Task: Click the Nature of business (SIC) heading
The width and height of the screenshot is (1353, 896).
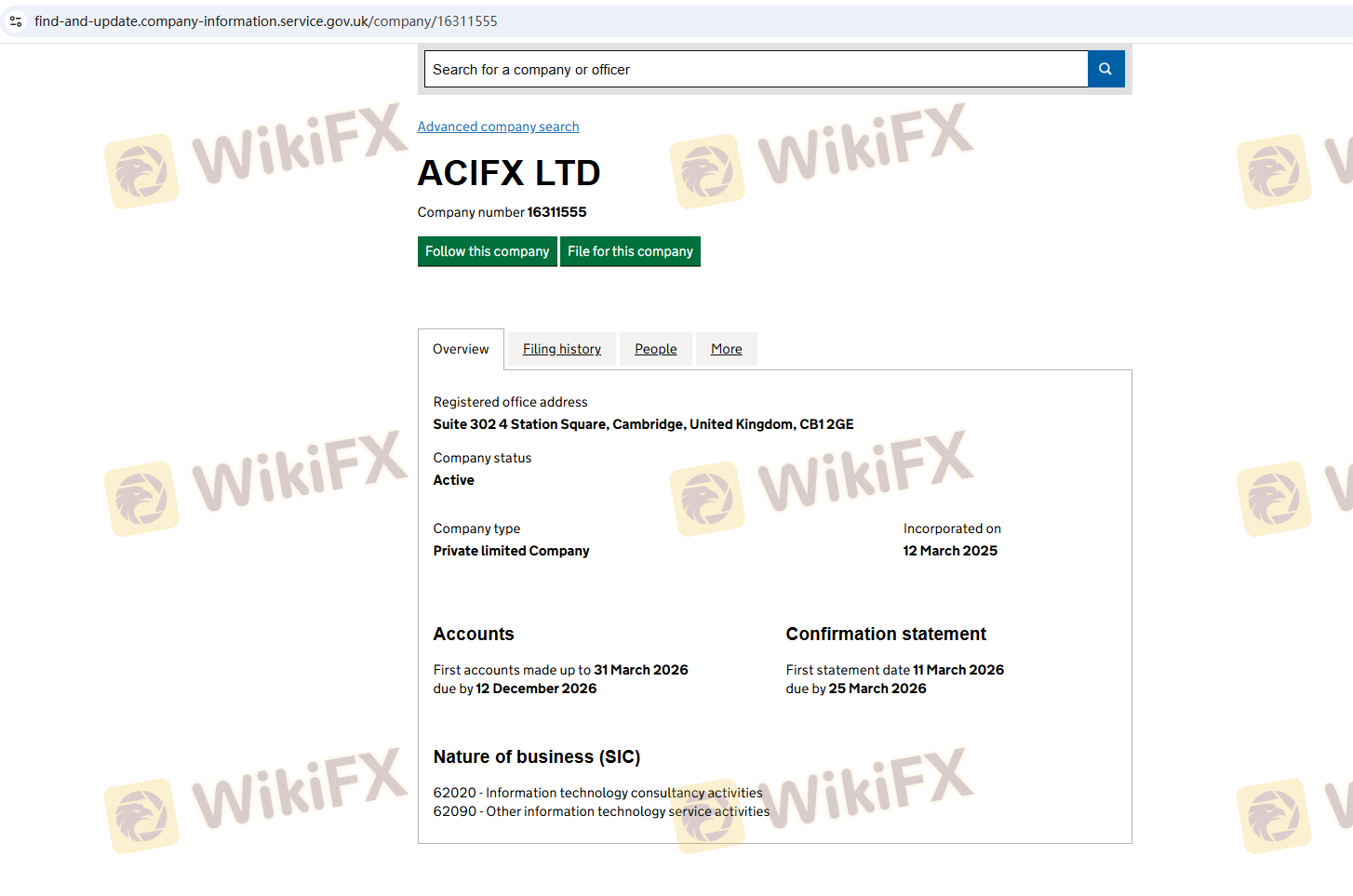Action: pyautogui.click(x=536, y=756)
